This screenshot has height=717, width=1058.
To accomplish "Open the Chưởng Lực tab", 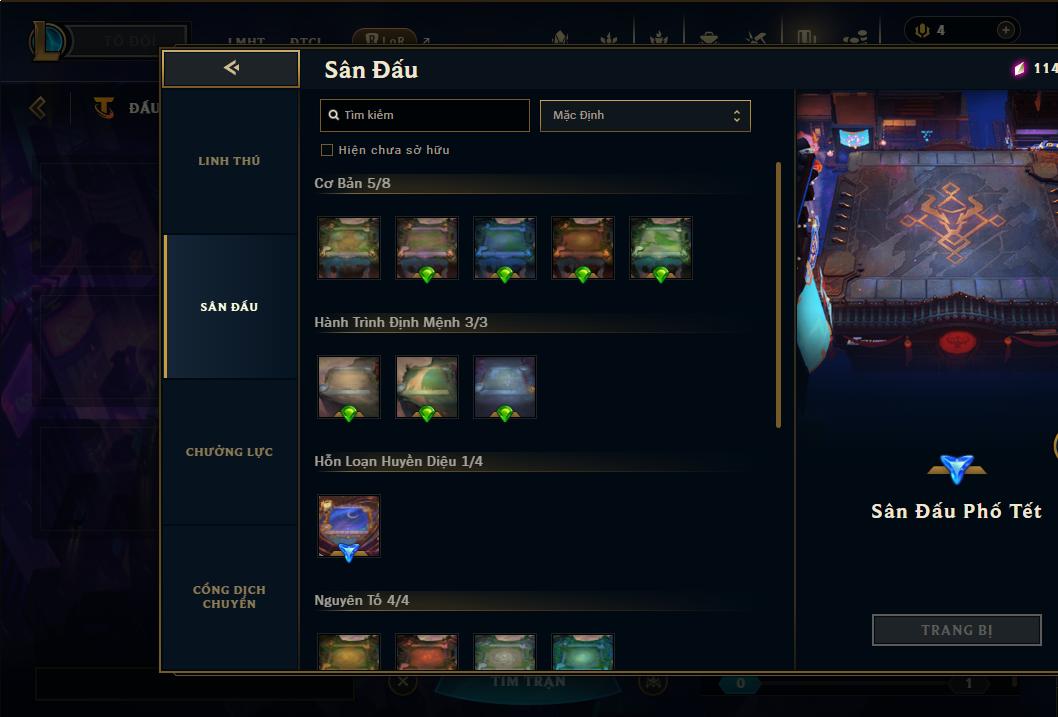I will tap(229, 452).
